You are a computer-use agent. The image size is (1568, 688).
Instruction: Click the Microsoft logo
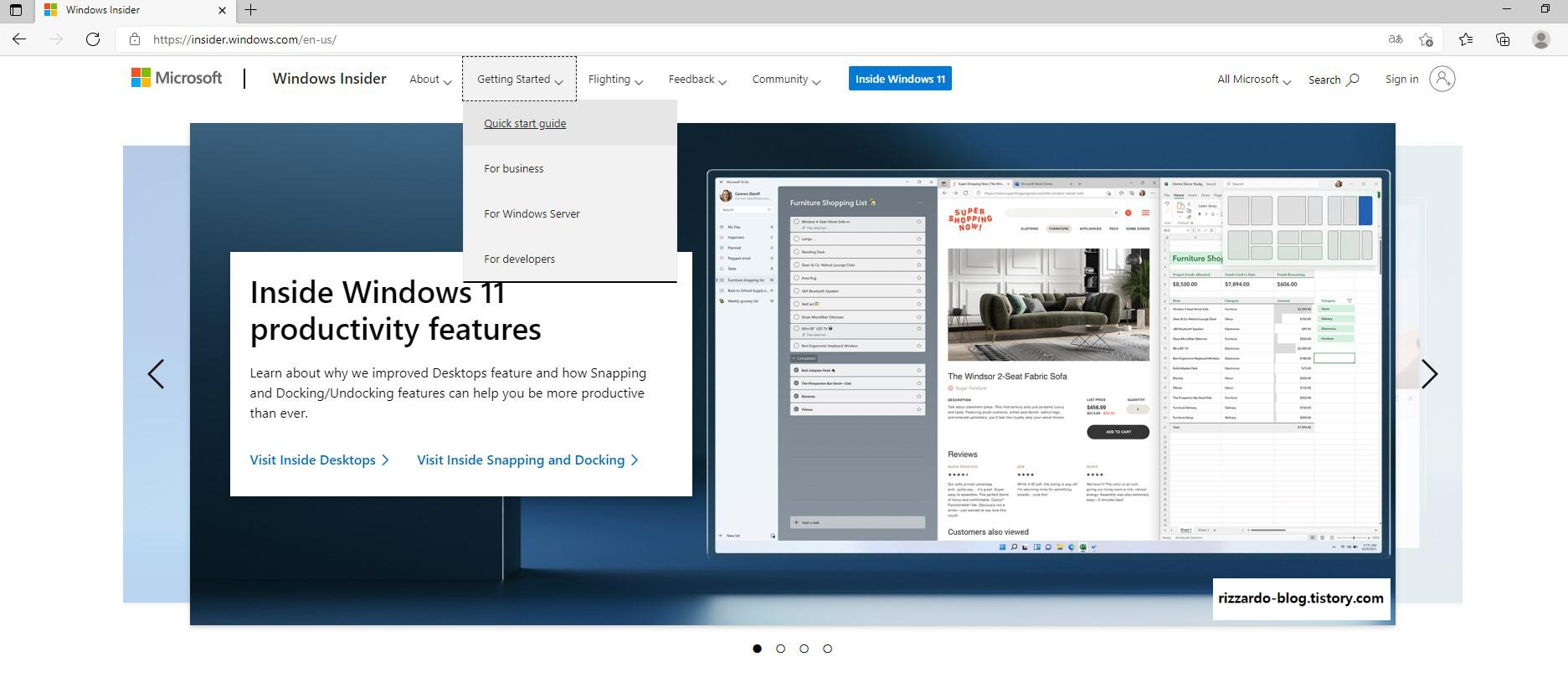point(177,78)
